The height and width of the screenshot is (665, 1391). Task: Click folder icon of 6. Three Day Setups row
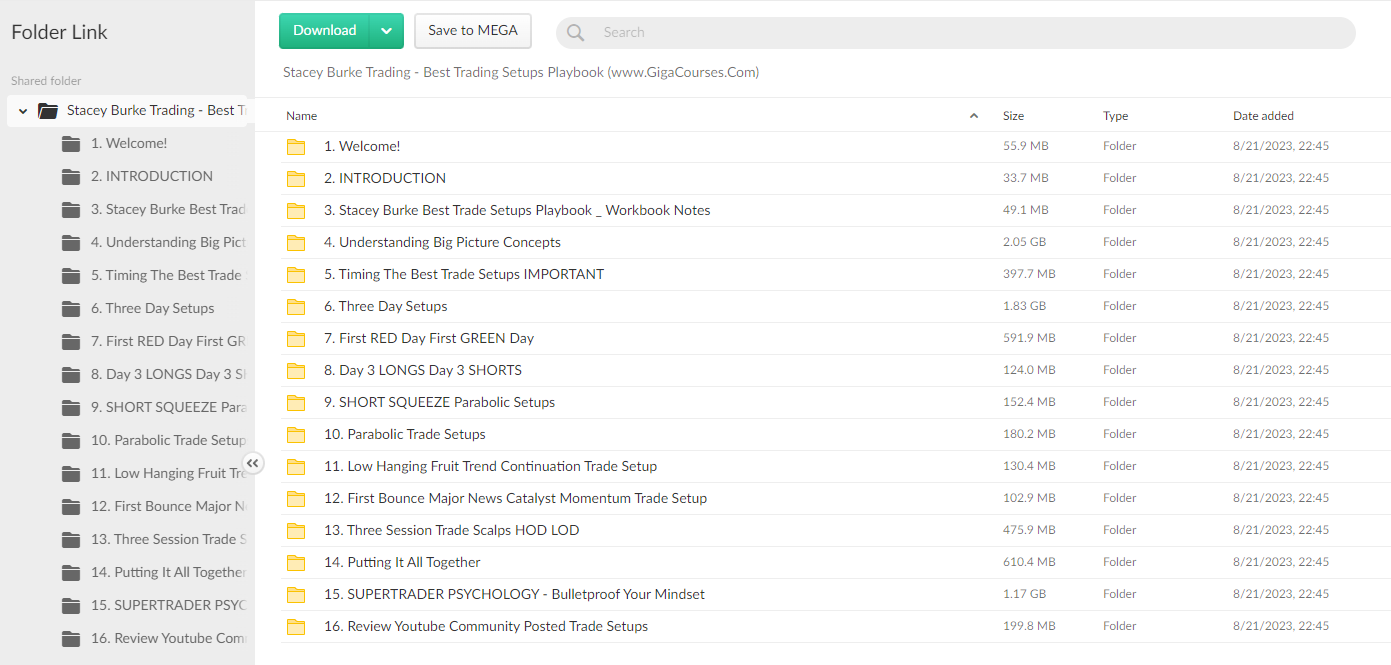pos(296,307)
